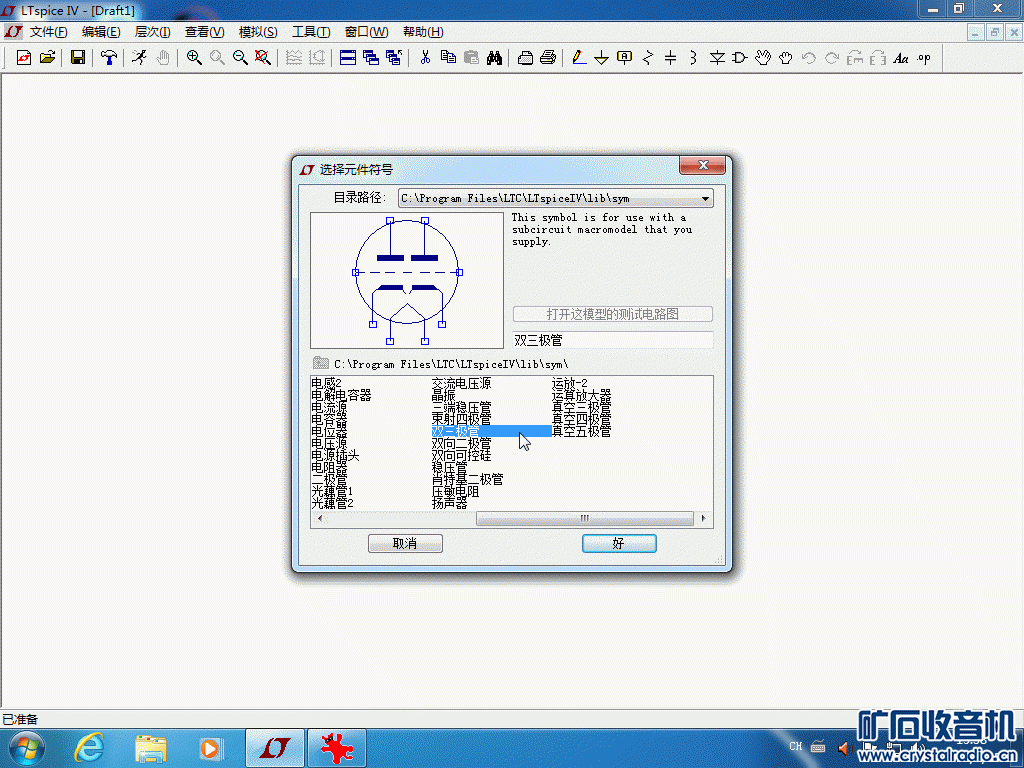This screenshot has height=768, width=1024.
Task: Select 光耦管2 in the component list
Action: pos(332,503)
